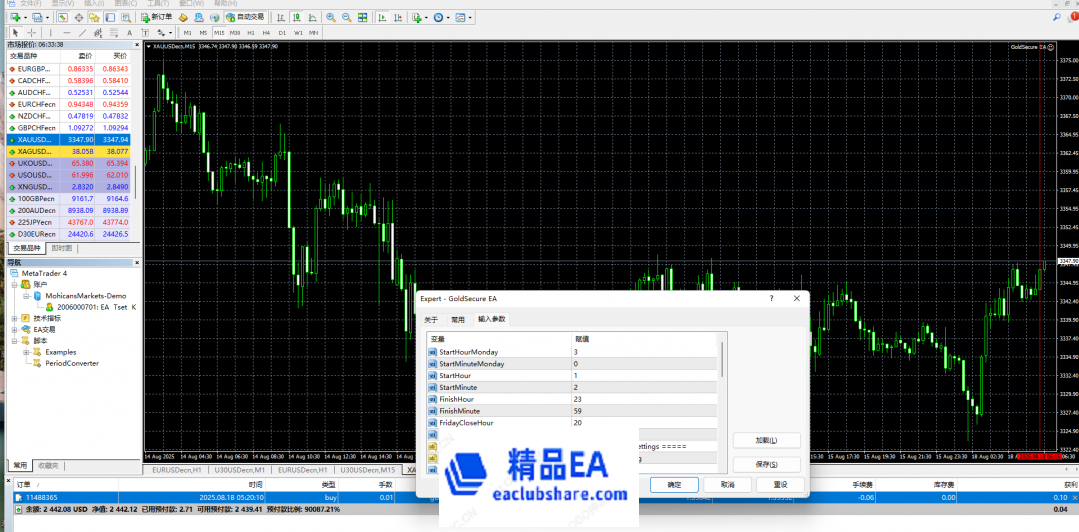The height and width of the screenshot is (532, 1079).
Task: Toggle the Navigator folder-star icon
Action: pyautogui.click(x=95, y=17)
